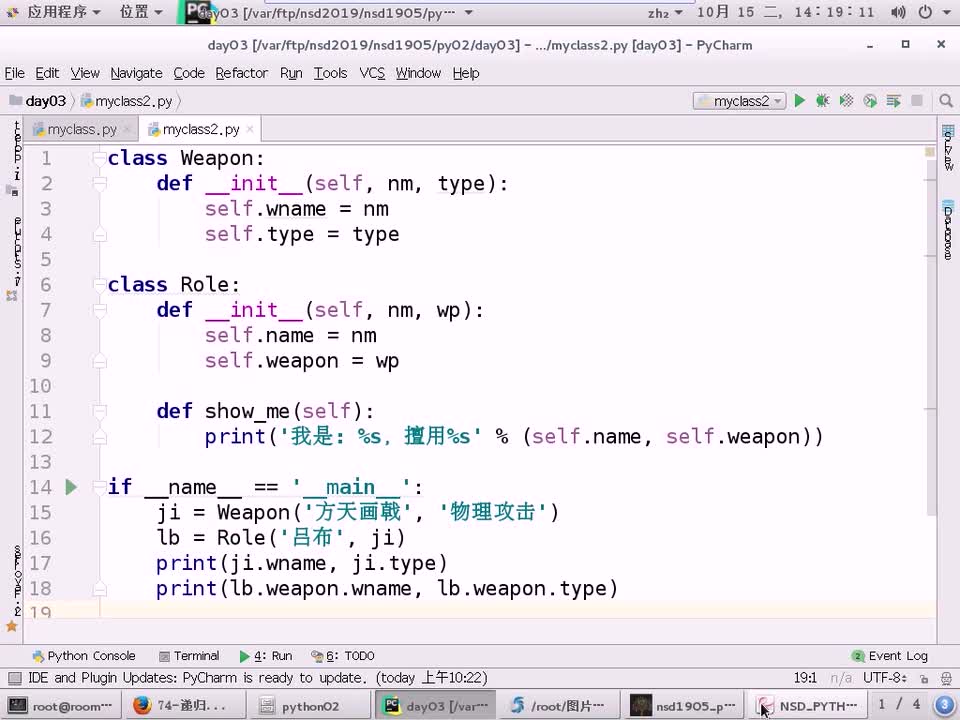This screenshot has width=960, height=720.
Task: Open Search Everywhere magnifier icon
Action: (946, 101)
